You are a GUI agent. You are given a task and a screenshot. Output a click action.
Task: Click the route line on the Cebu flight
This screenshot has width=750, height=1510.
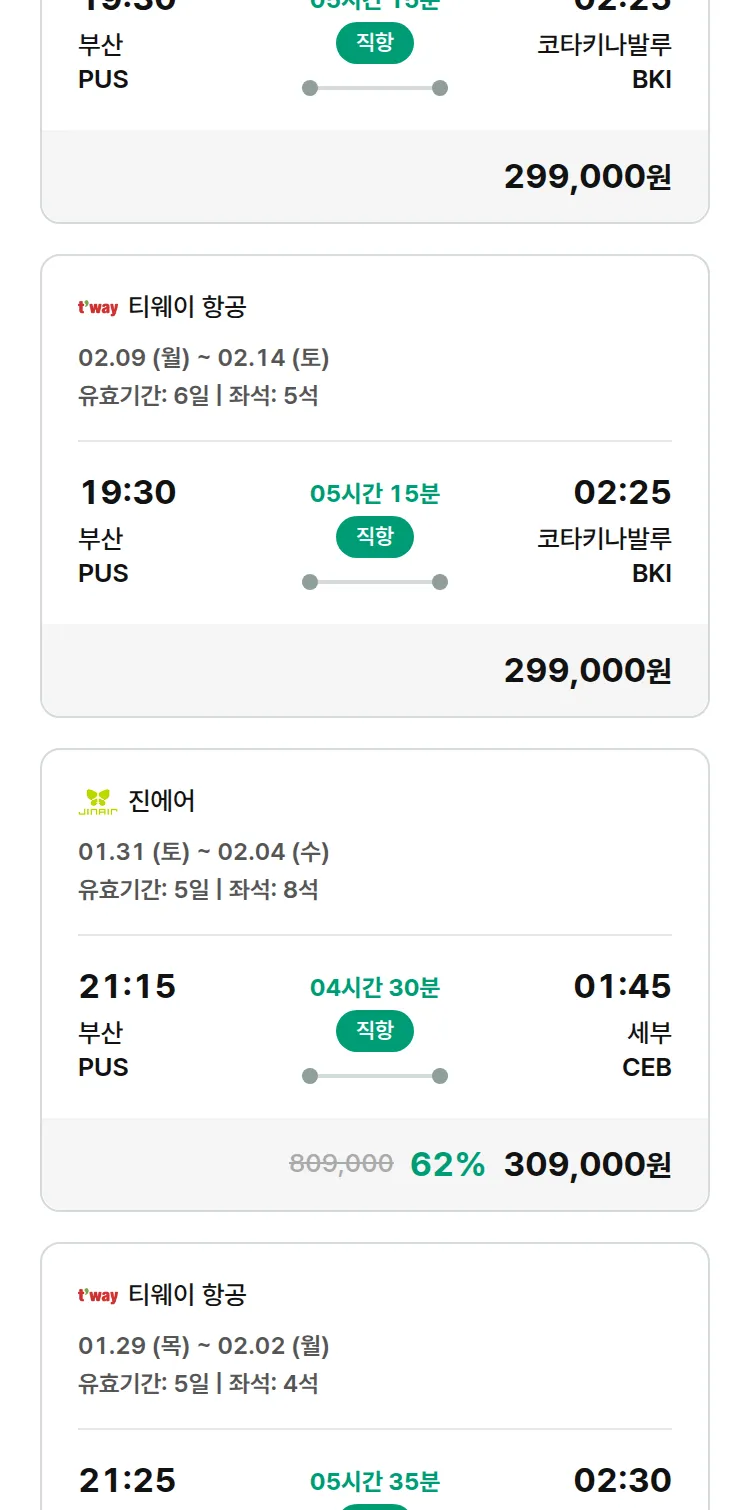375,1076
